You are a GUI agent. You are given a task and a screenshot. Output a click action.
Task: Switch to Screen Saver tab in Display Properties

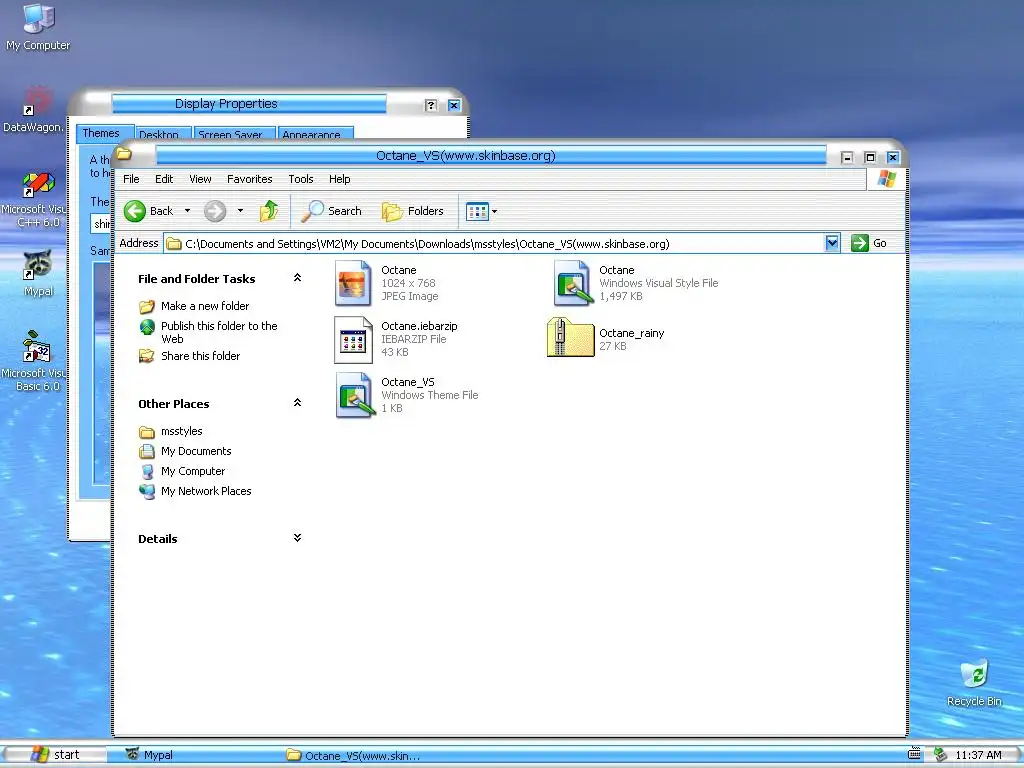233,133
